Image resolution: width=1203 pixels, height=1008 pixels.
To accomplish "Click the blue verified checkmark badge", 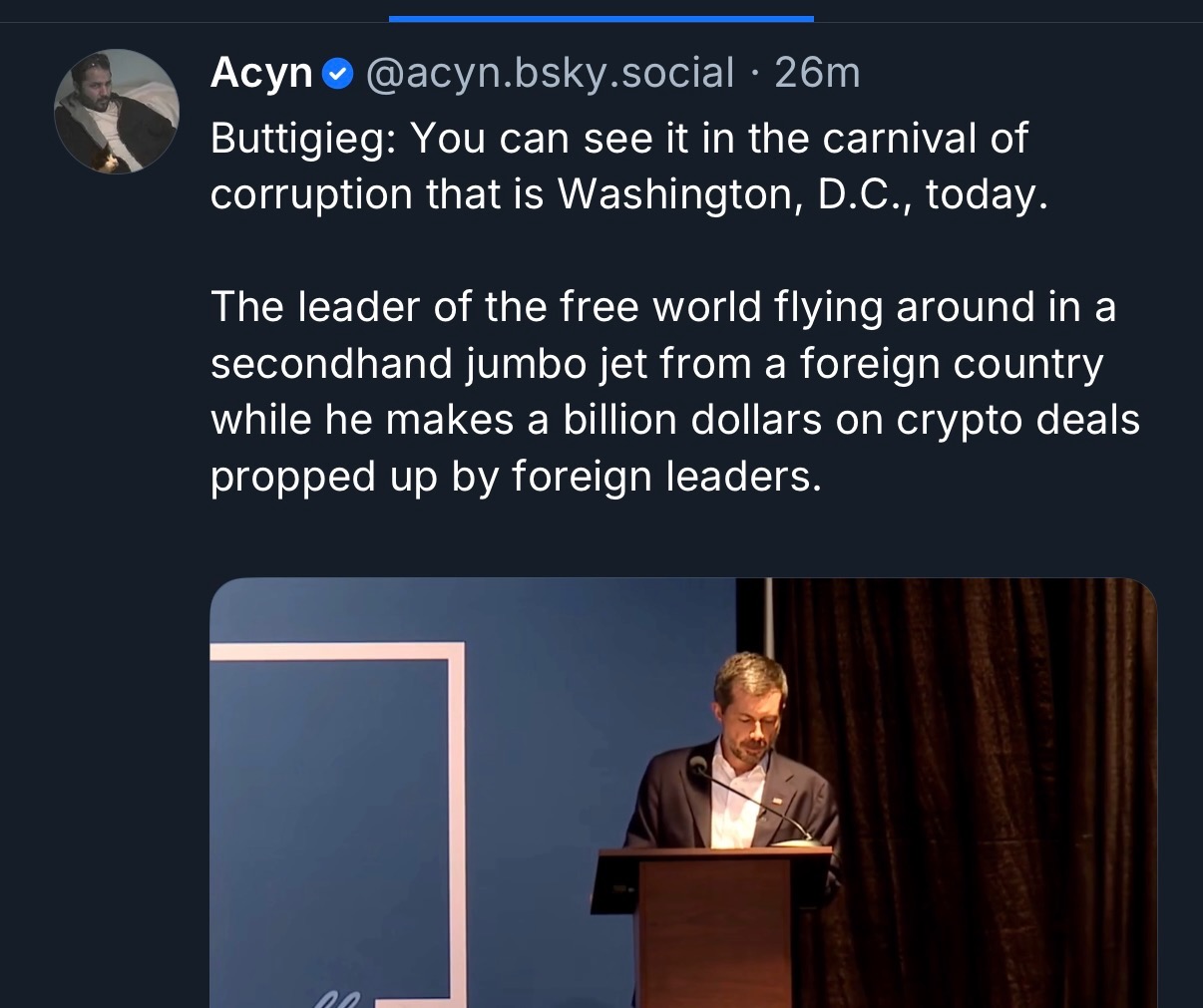I will 339,74.
